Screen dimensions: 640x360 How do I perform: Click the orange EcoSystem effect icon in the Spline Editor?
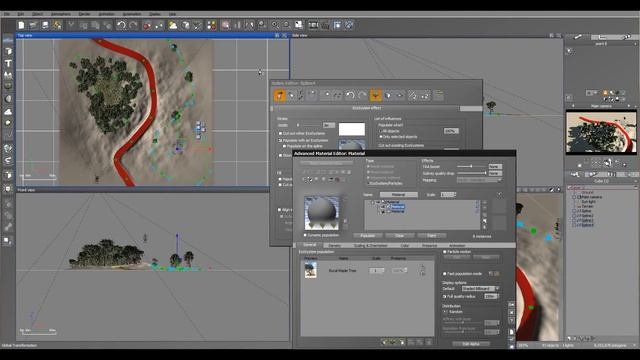point(376,96)
